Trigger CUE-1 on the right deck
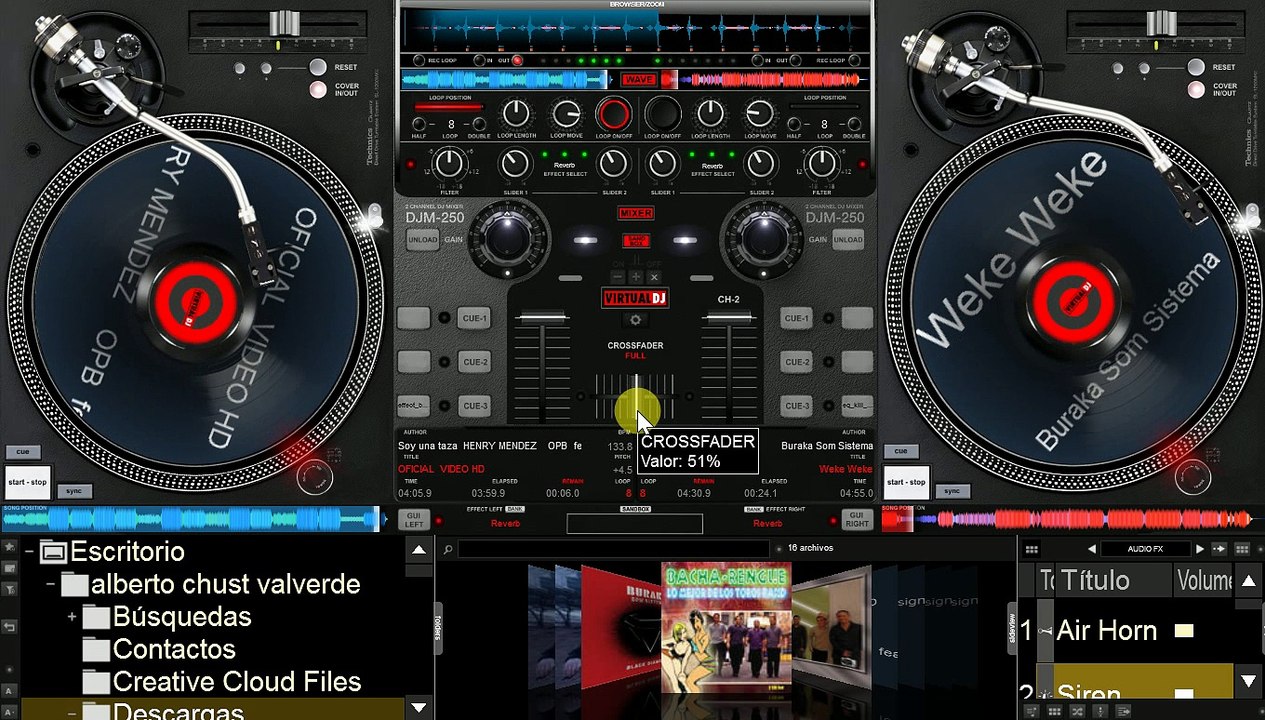This screenshot has width=1265, height=720. 797,318
